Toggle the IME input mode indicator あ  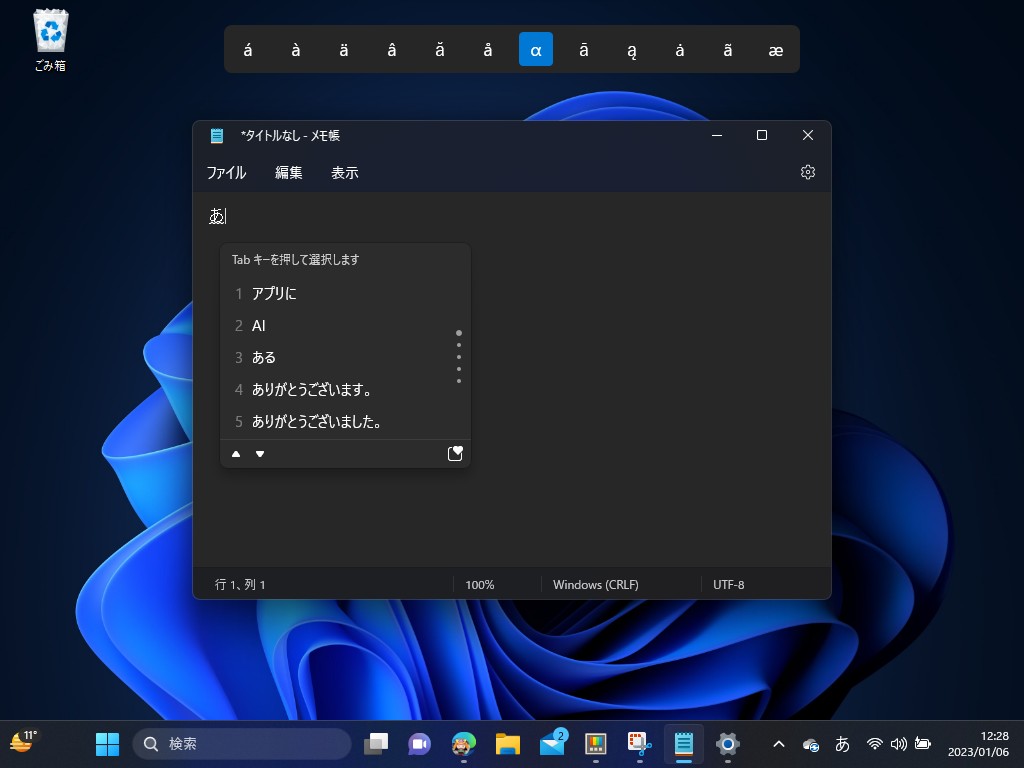click(x=842, y=743)
